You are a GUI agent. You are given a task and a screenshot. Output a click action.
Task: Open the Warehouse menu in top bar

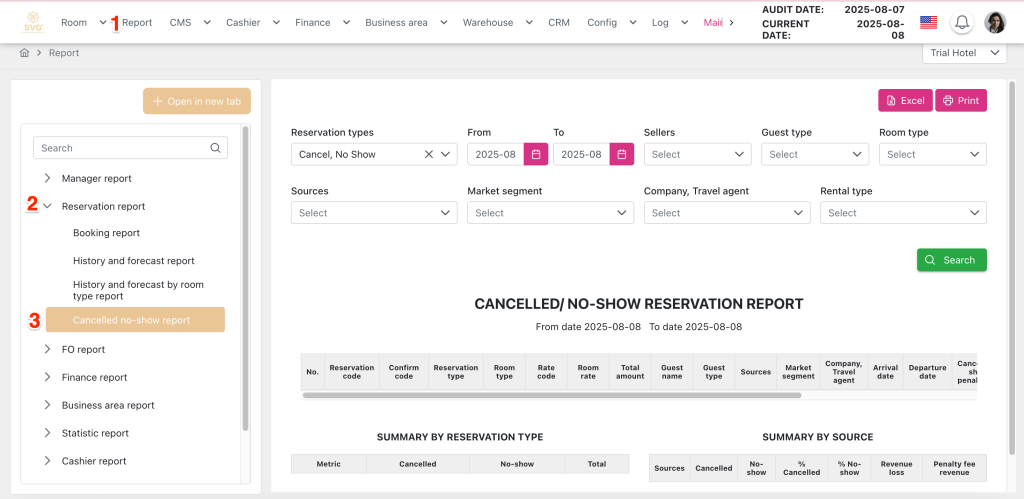coord(492,22)
